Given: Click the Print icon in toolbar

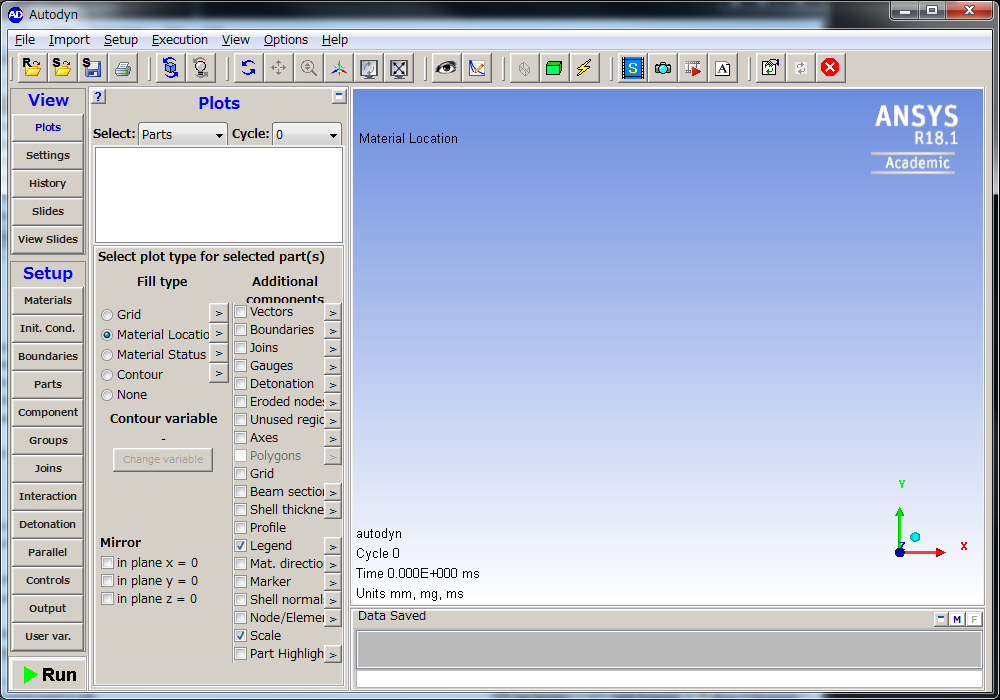Looking at the screenshot, I should click(122, 68).
